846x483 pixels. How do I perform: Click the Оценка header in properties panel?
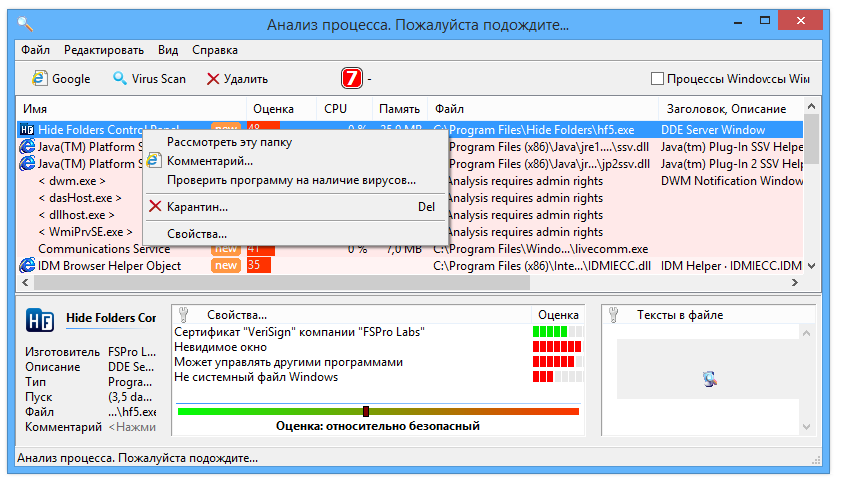pyautogui.click(x=558, y=315)
